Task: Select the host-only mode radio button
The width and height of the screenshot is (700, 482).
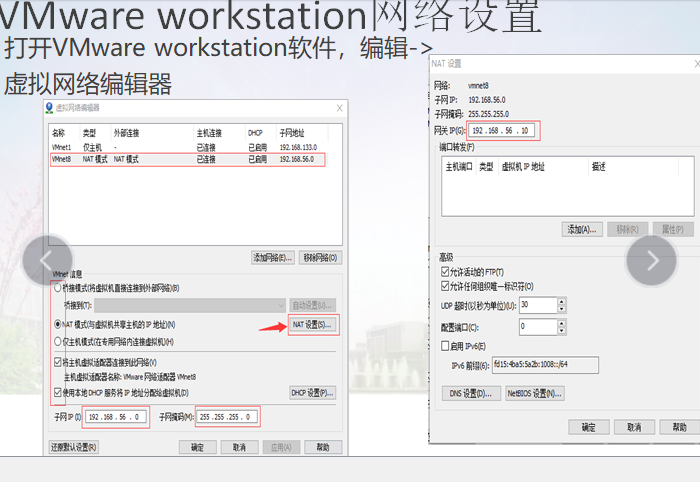Action: click(x=58, y=342)
